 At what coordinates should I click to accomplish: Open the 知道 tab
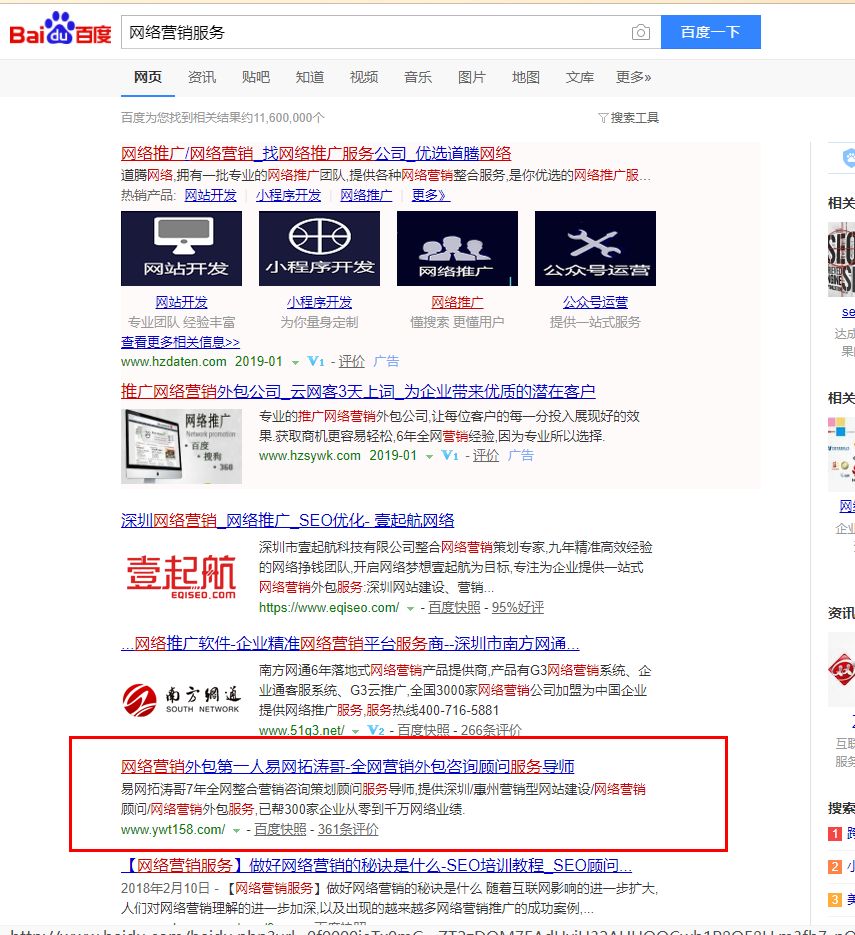point(310,77)
